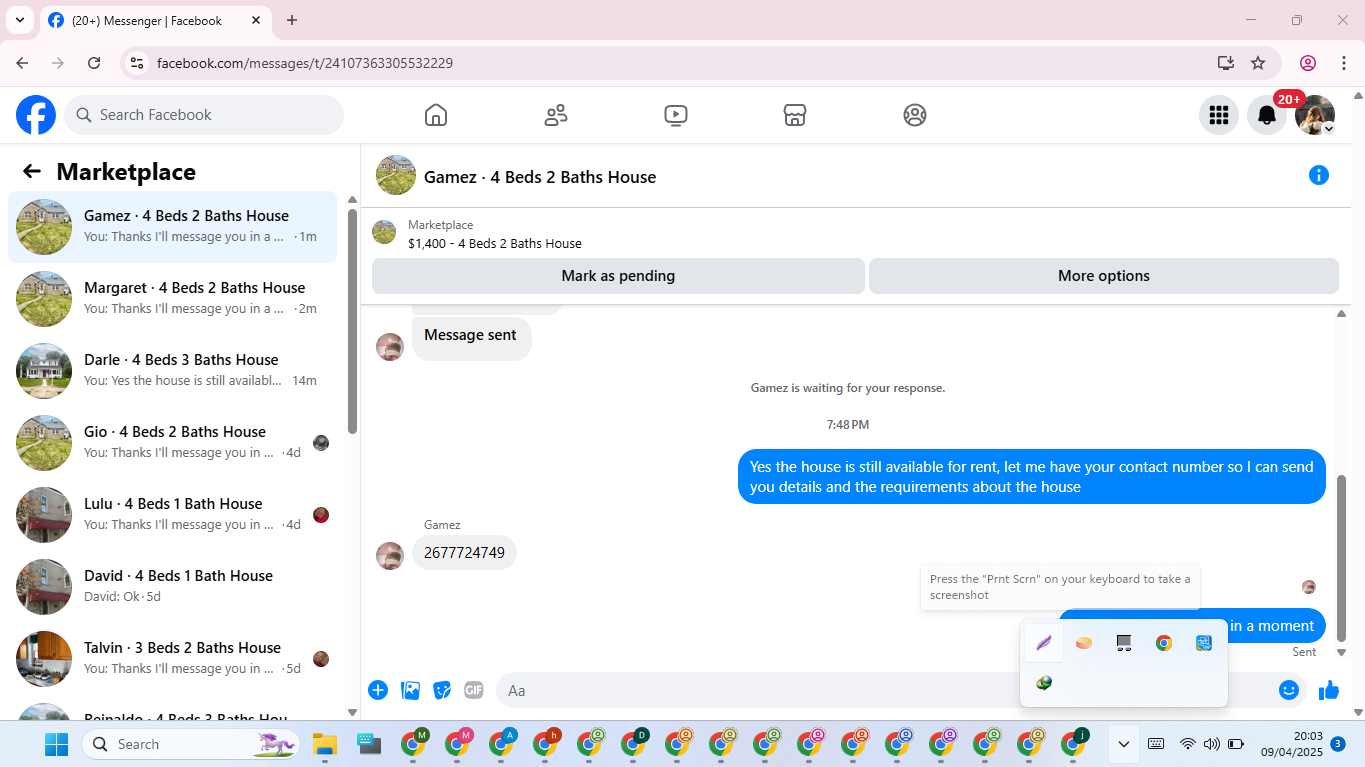Reload the Messenger page
The image size is (1365, 767).
tap(94, 63)
